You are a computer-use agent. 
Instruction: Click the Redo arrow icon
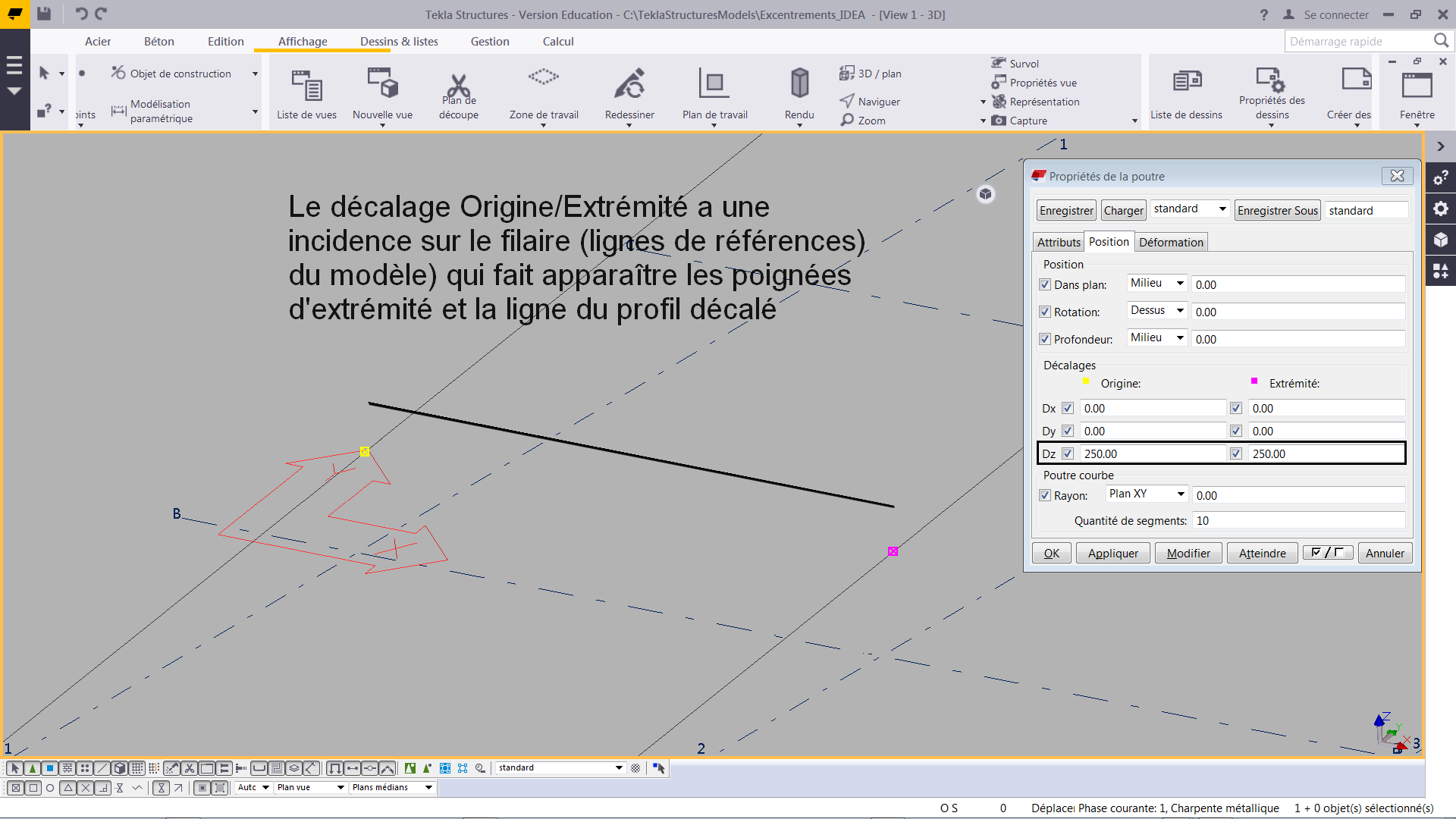(102, 14)
